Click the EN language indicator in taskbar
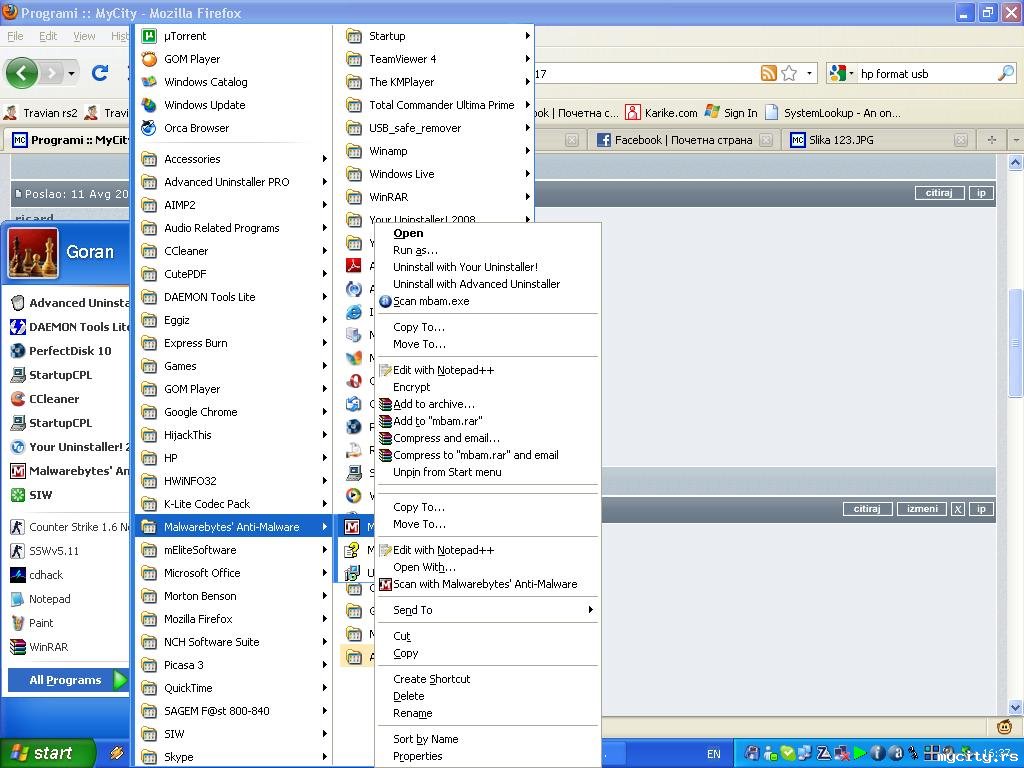Screen dimensions: 1024x768 [x=714, y=754]
